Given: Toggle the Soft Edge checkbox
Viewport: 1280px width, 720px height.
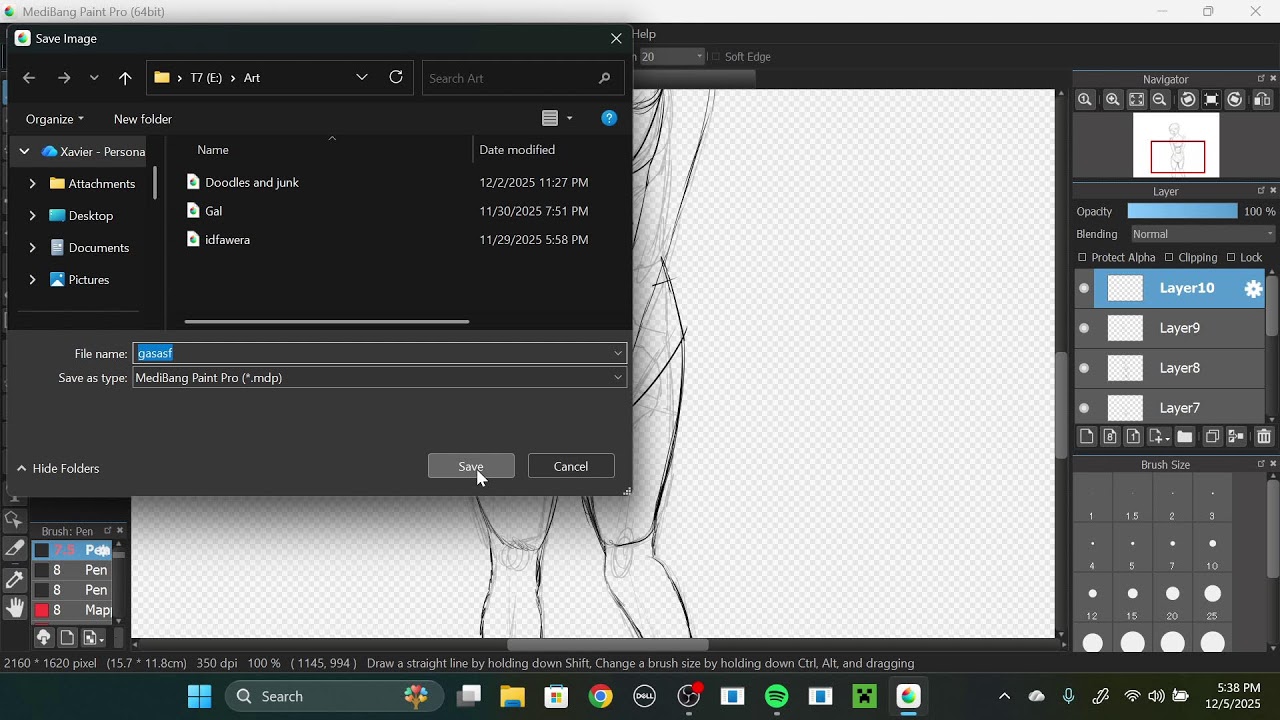Looking at the screenshot, I should 715,57.
